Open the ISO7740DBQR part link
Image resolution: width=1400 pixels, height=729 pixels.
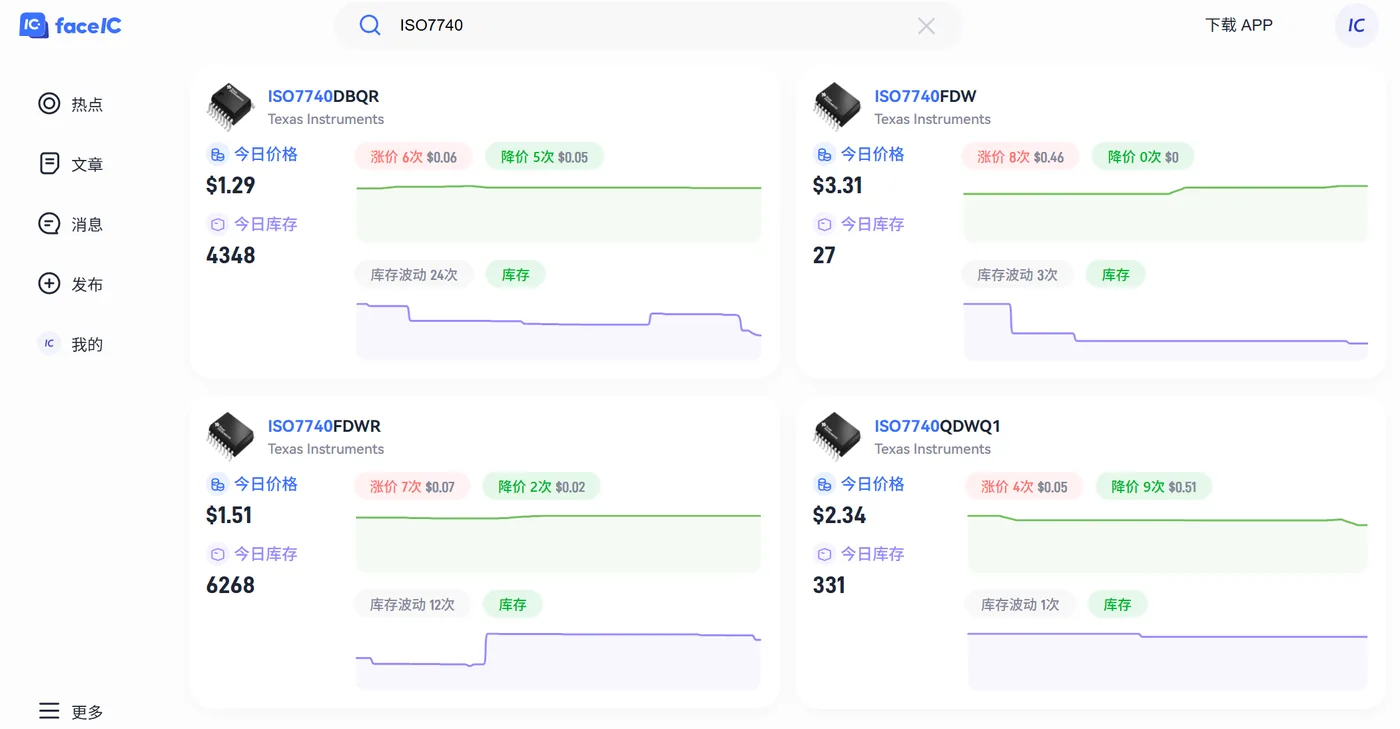click(323, 96)
